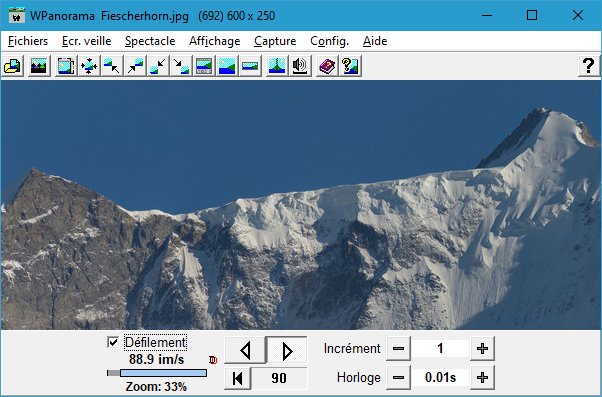
Task: Move window to top-right corner icon
Action: coord(135,66)
